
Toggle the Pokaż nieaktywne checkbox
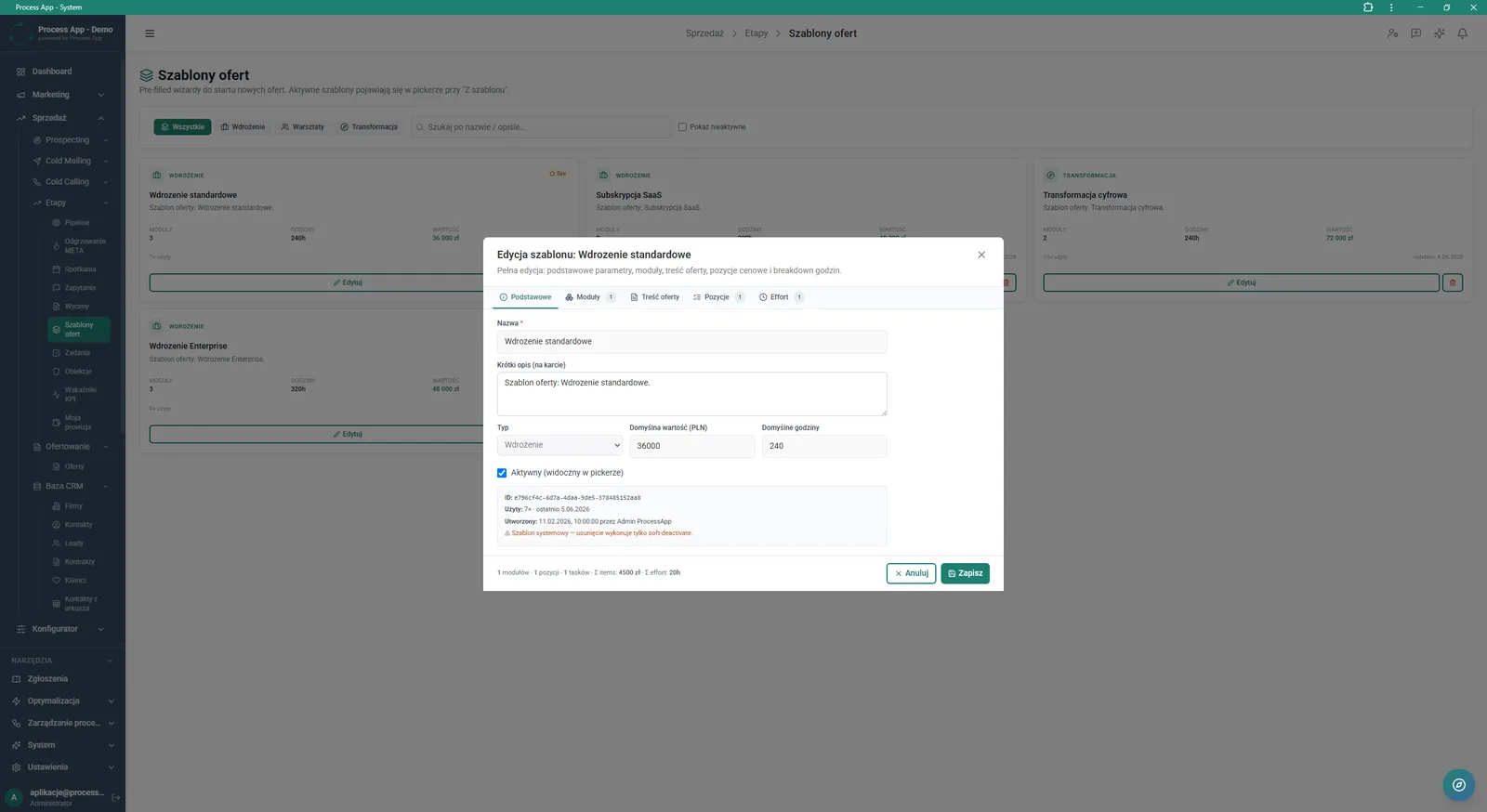tap(682, 127)
